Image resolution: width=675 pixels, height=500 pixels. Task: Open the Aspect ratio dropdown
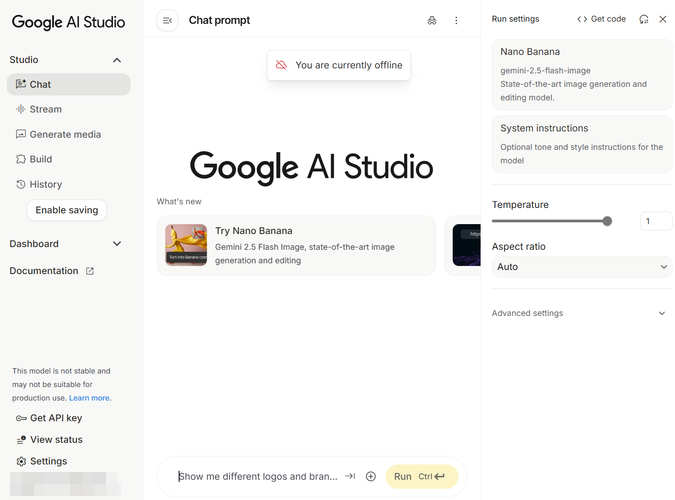pos(582,267)
